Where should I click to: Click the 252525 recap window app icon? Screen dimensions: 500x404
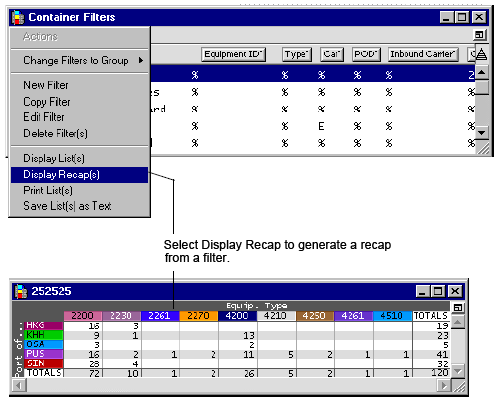pyautogui.click(x=21, y=291)
